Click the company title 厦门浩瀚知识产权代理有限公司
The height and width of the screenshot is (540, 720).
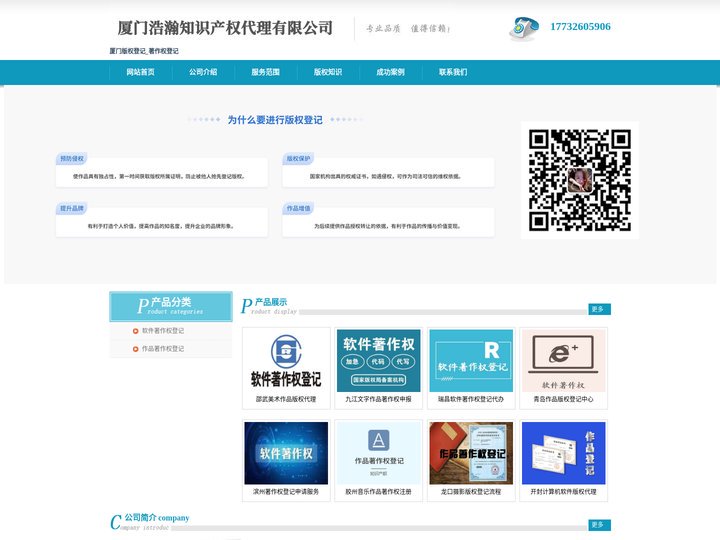(225, 28)
